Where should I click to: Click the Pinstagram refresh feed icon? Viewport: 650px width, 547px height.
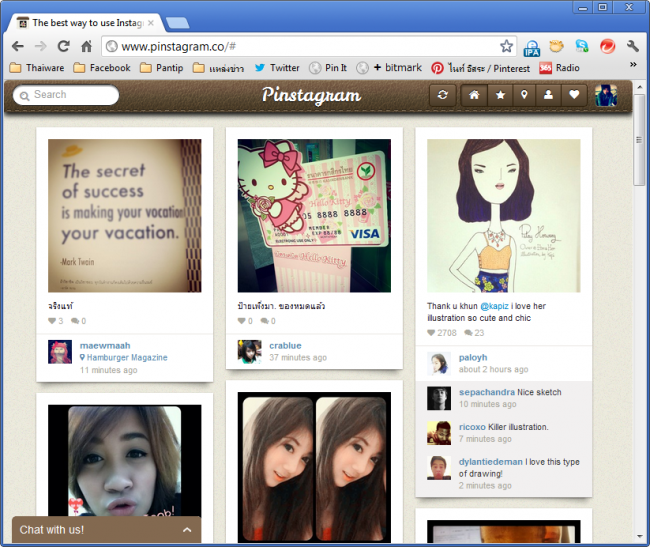442,95
